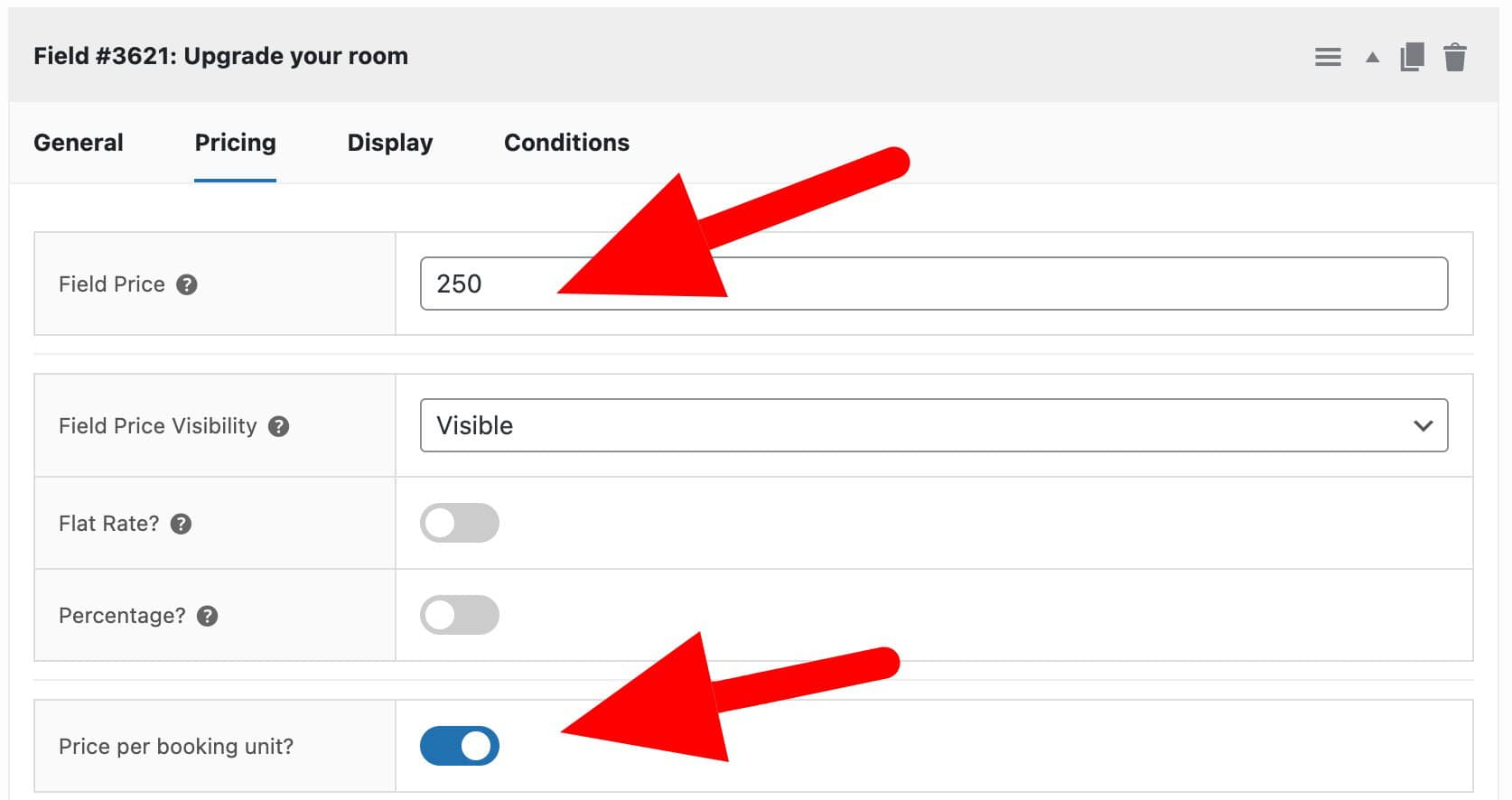Viewport: 1512px width, 800px height.
Task: Collapse the field using the up arrow icon
Action: 1371,56
